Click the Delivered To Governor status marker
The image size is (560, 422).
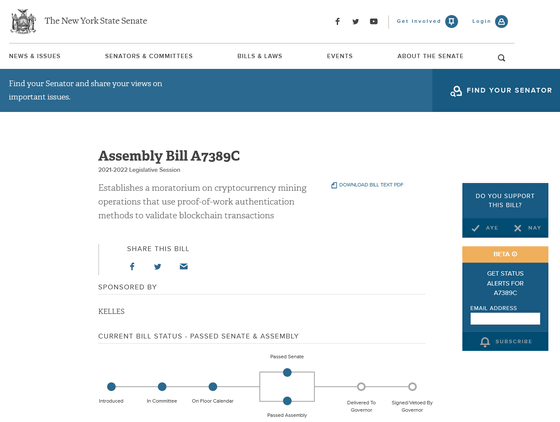(x=361, y=387)
